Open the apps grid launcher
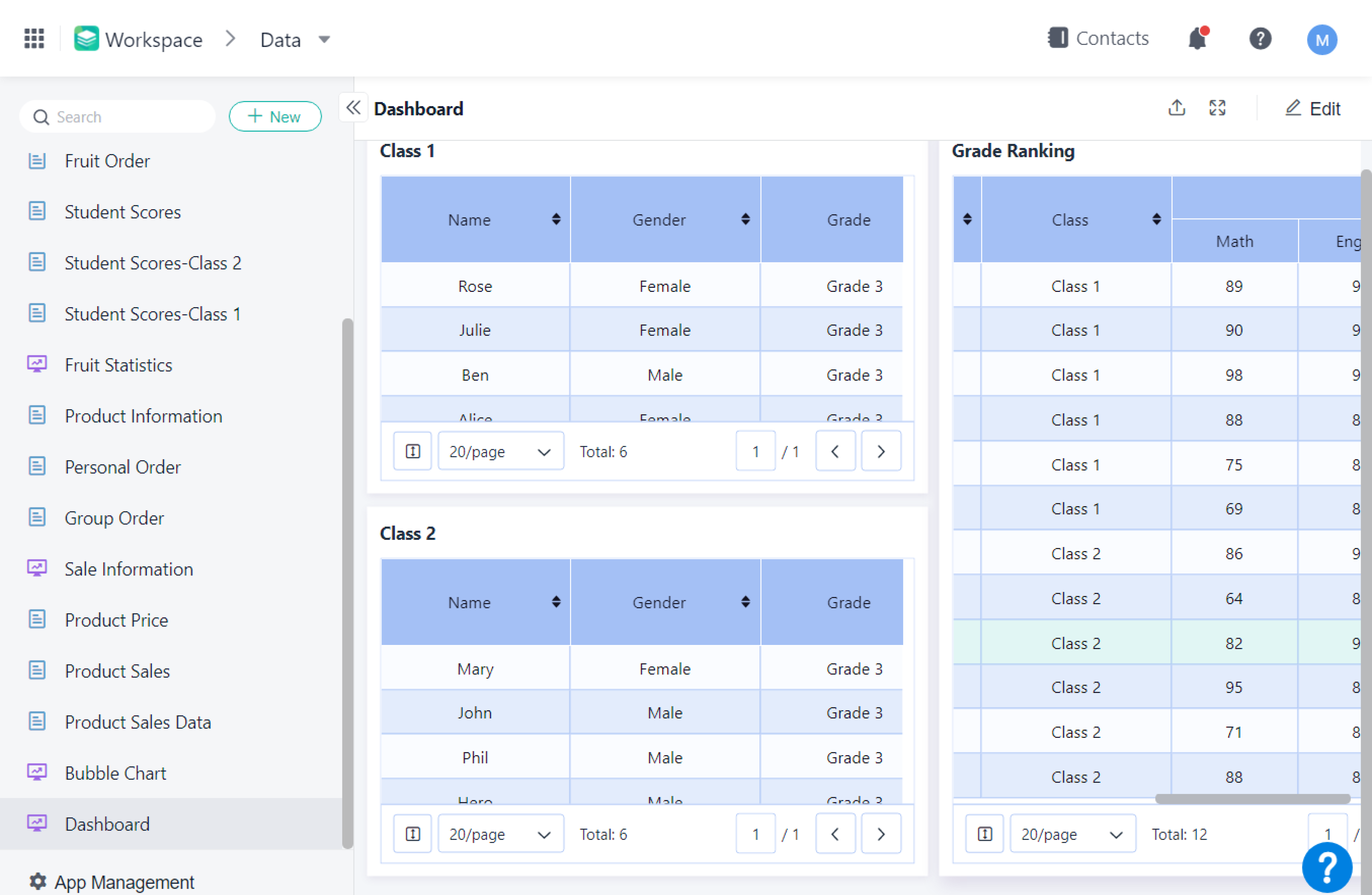The width and height of the screenshot is (1372, 895). pos(34,39)
